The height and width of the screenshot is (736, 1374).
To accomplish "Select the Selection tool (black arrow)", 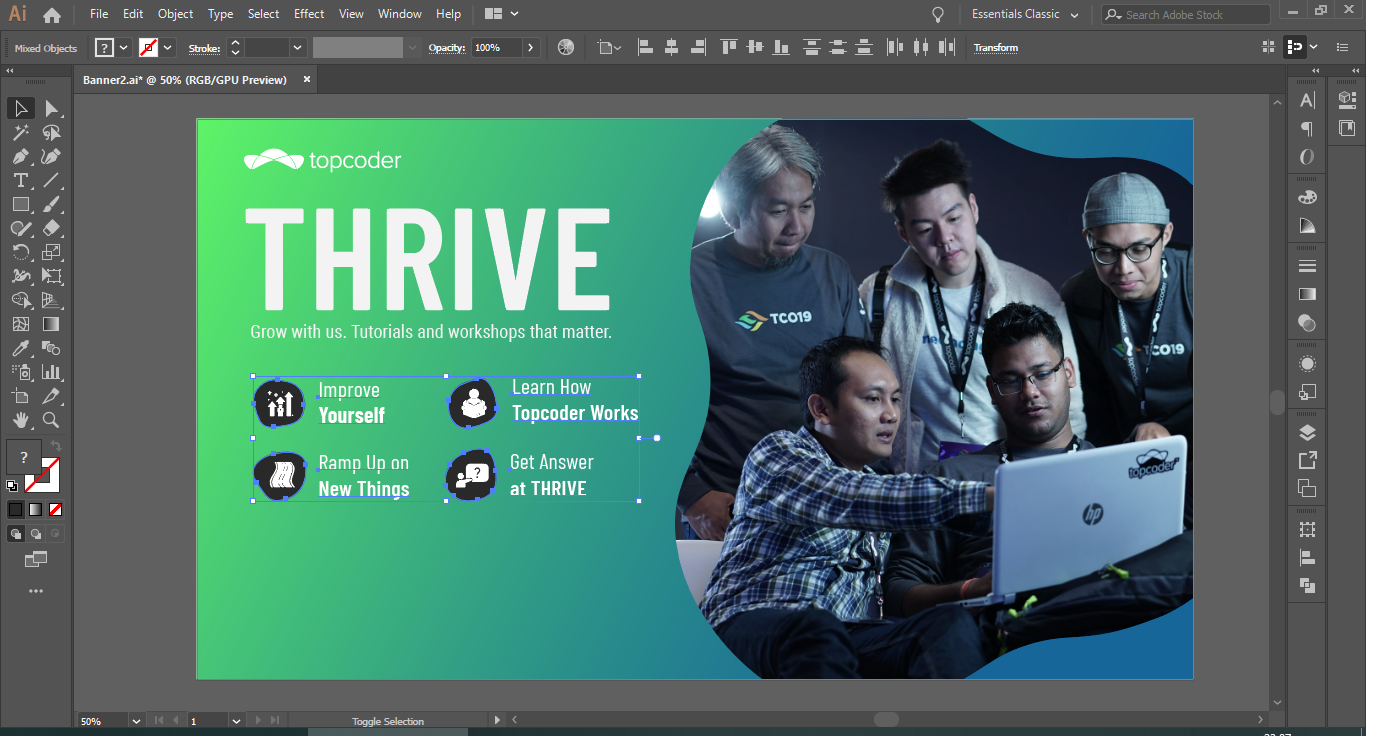I will pyautogui.click(x=20, y=108).
